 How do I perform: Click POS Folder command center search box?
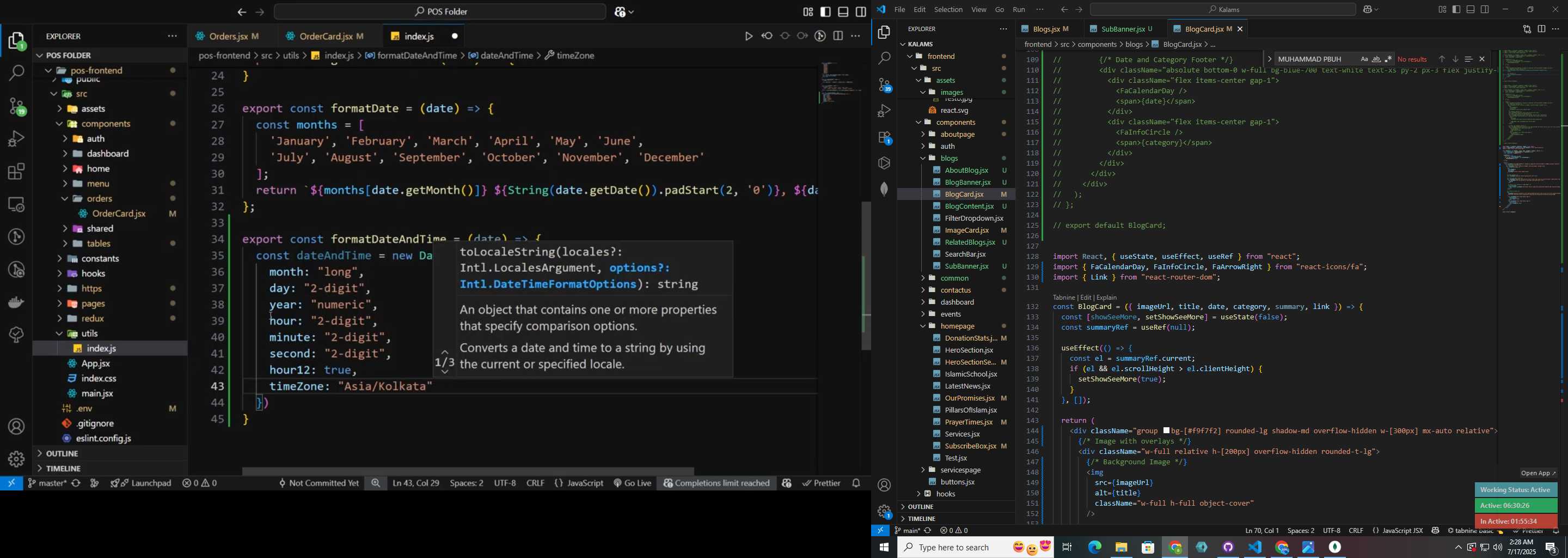coord(440,11)
